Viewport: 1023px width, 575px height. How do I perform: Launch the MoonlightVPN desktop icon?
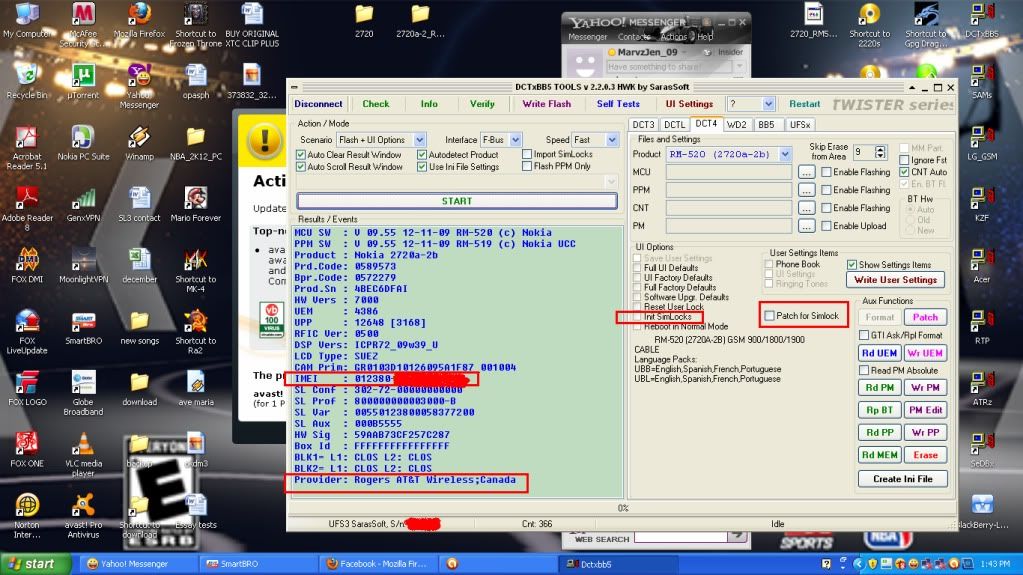pyautogui.click(x=83, y=266)
